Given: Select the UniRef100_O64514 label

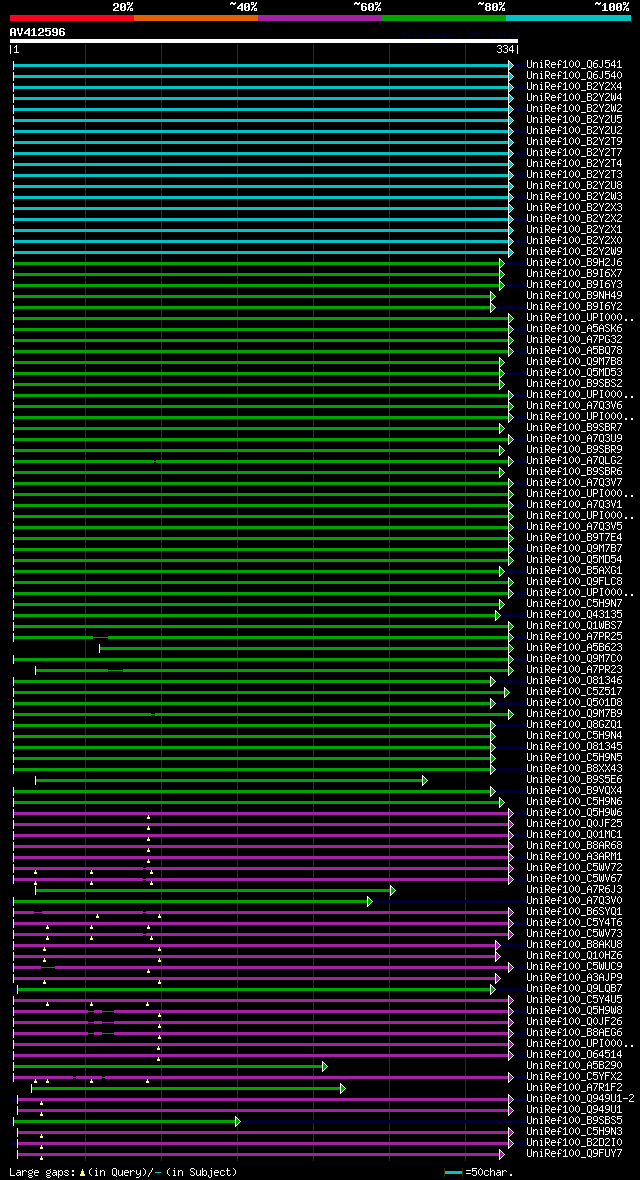Looking at the screenshot, I should point(574,1054).
